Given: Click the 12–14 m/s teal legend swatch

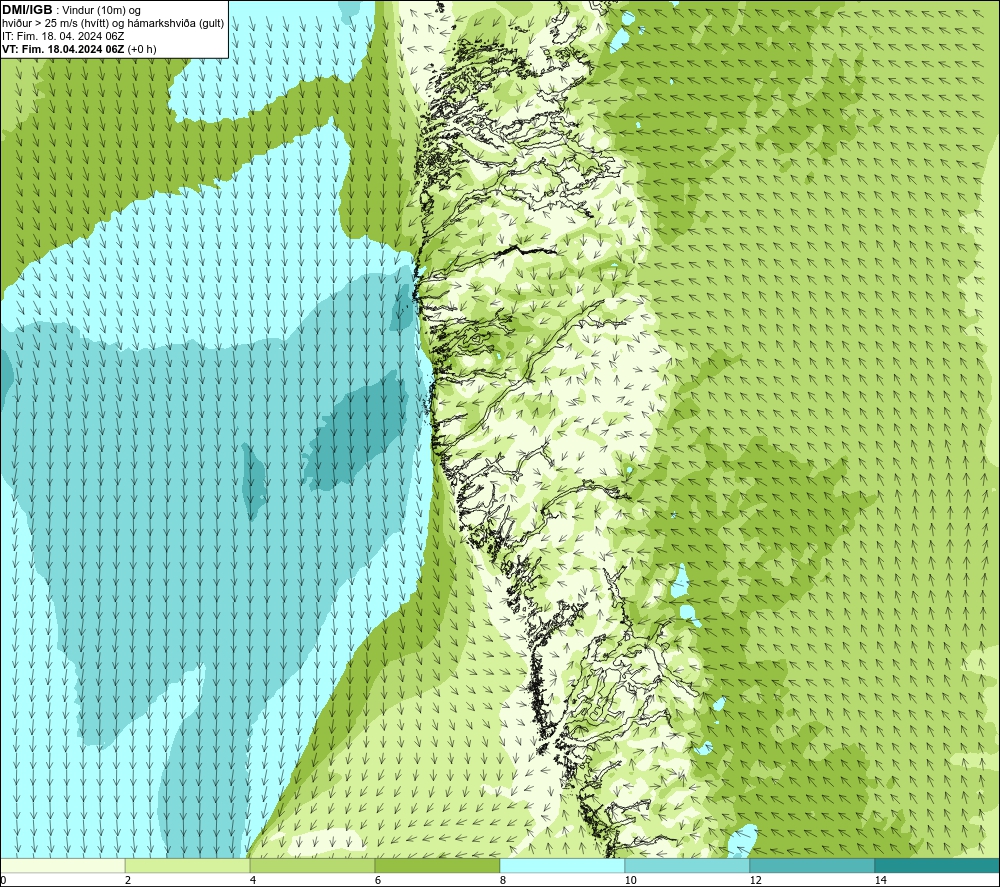Looking at the screenshot, I should (812, 865).
